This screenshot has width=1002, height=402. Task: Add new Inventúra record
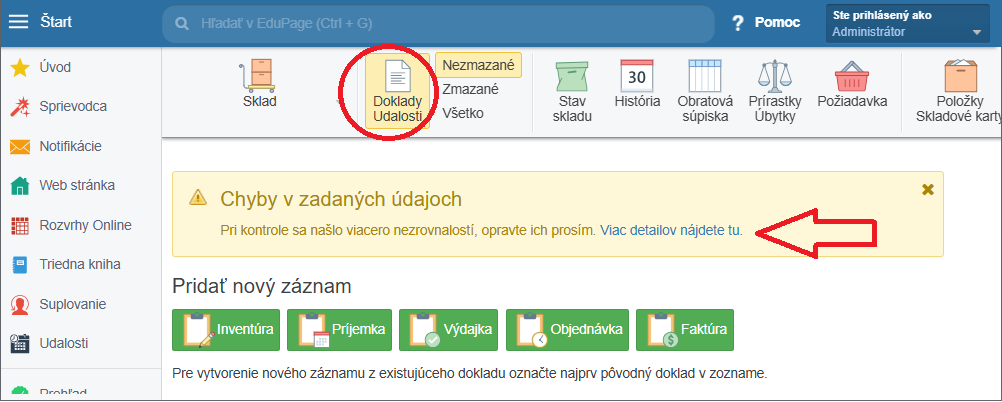pos(226,330)
